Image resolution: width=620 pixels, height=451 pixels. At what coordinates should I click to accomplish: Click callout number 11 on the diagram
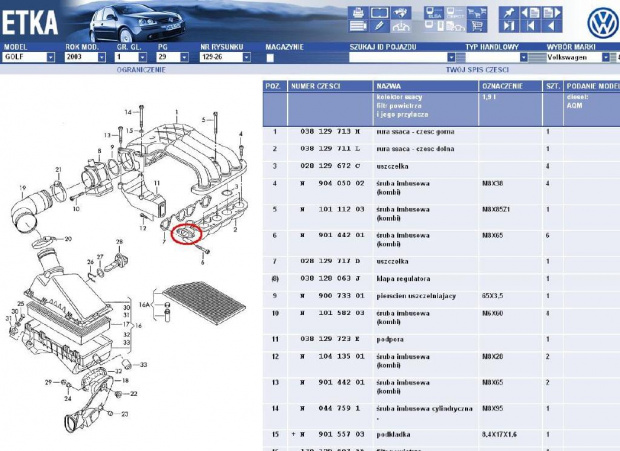(x=157, y=183)
